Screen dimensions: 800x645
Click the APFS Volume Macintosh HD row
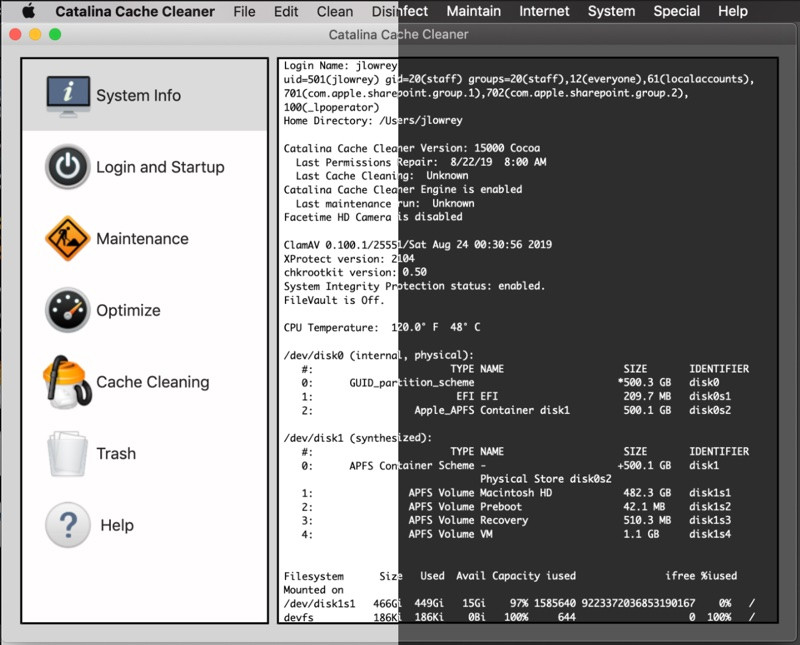click(x=517, y=492)
